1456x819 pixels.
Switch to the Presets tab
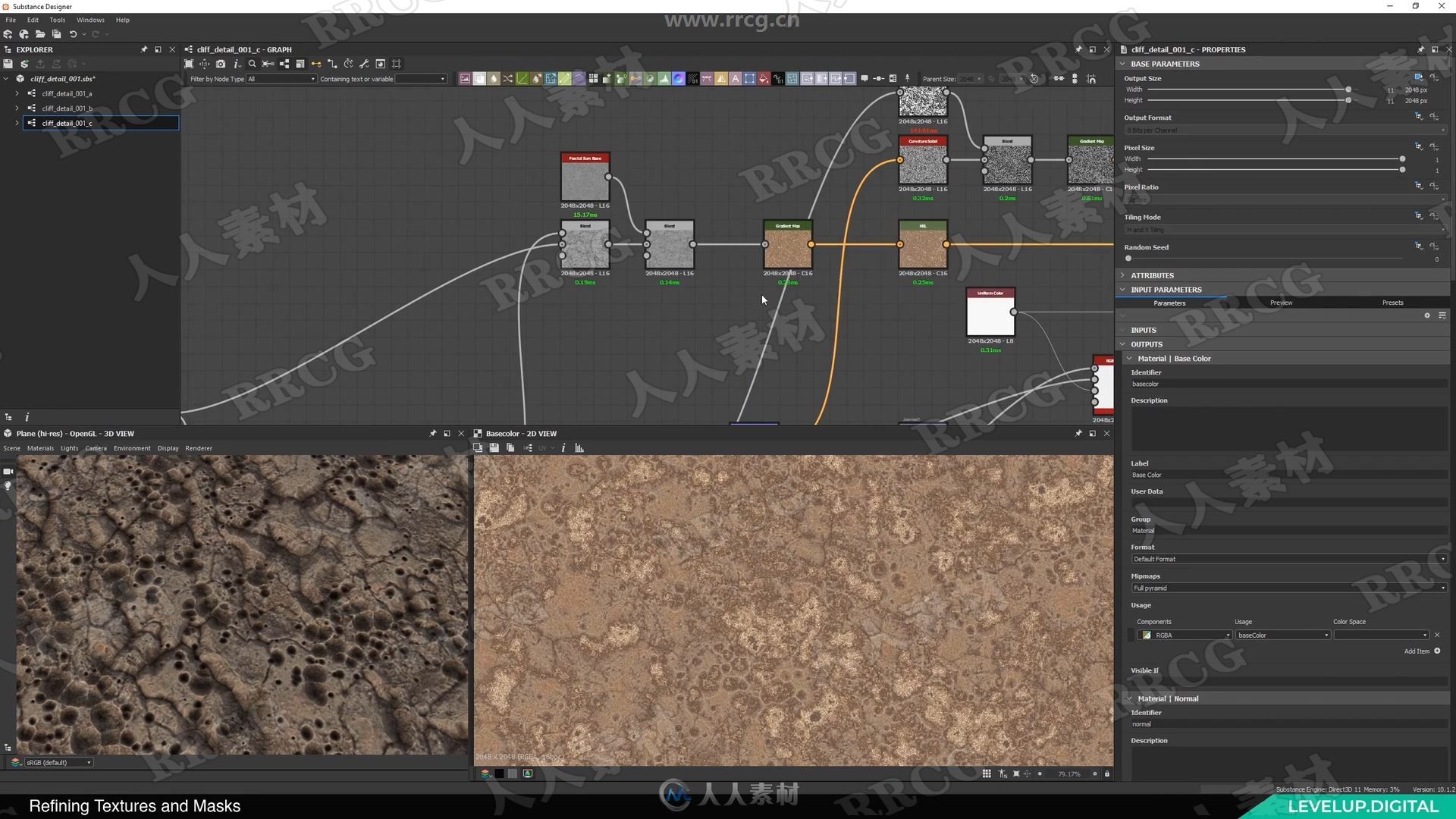coord(1392,303)
